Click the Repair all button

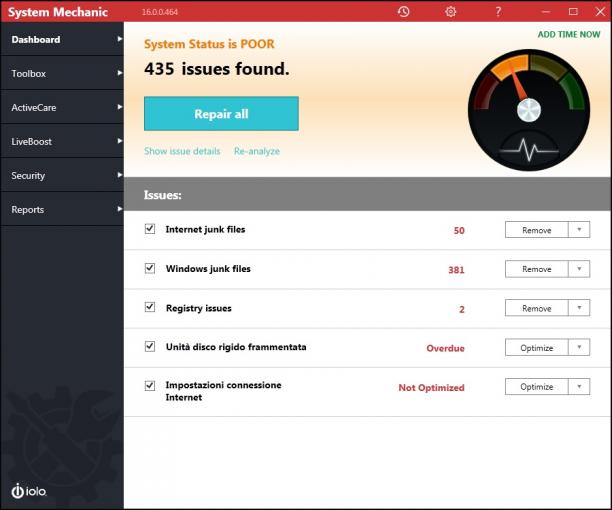(221, 114)
